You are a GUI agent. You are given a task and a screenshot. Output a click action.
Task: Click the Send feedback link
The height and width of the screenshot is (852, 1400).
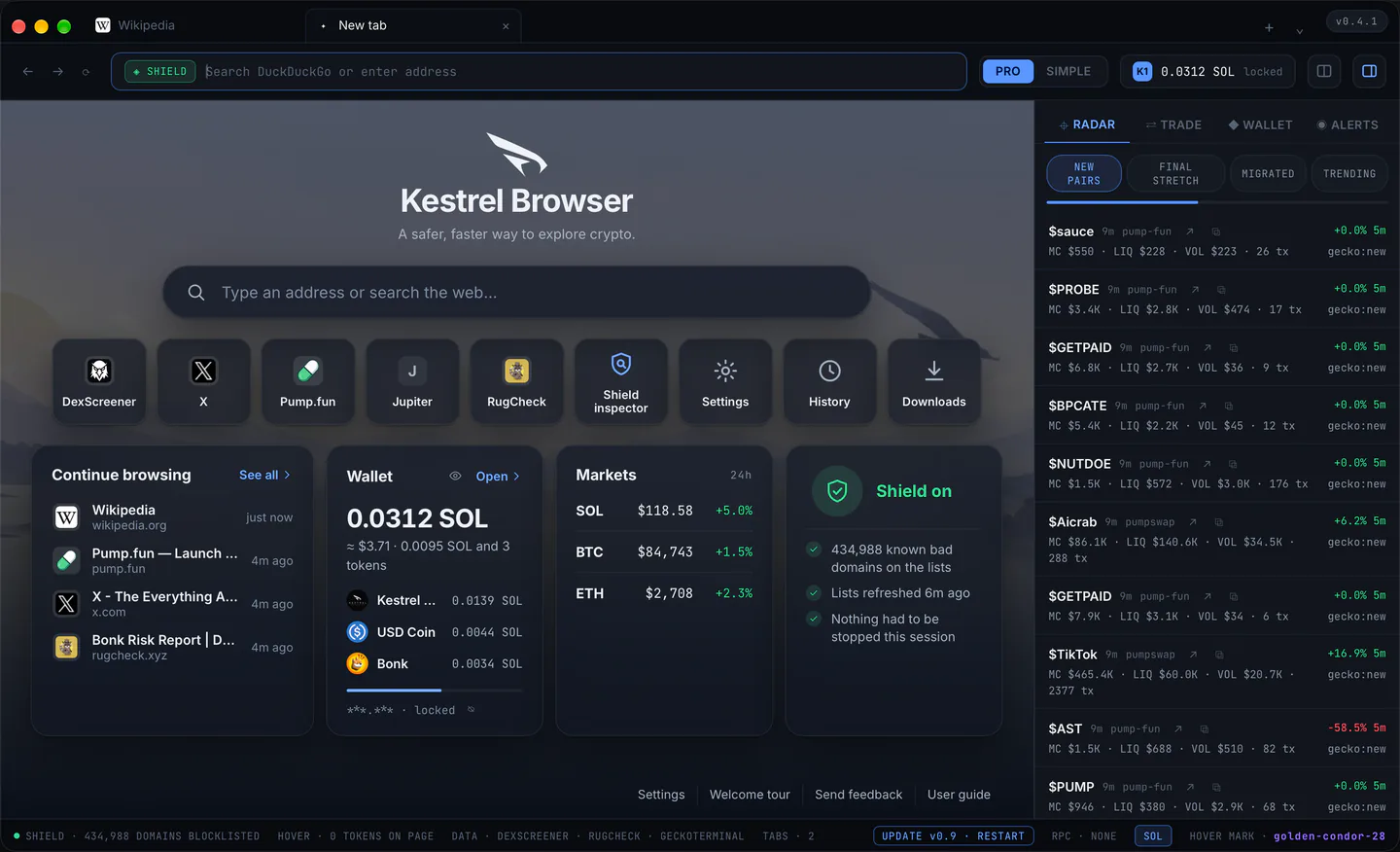click(x=858, y=795)
